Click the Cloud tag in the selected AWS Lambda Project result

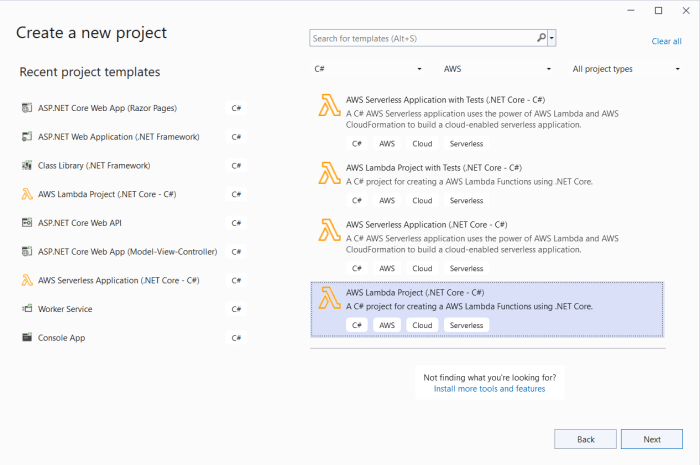[x=422, y=325]
